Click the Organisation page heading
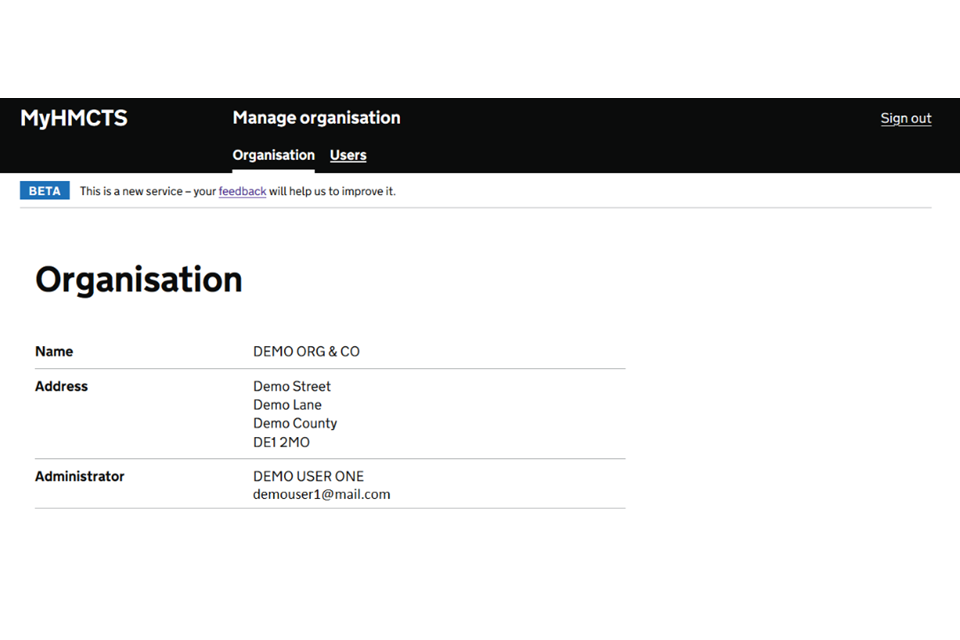 click(139, 280)
